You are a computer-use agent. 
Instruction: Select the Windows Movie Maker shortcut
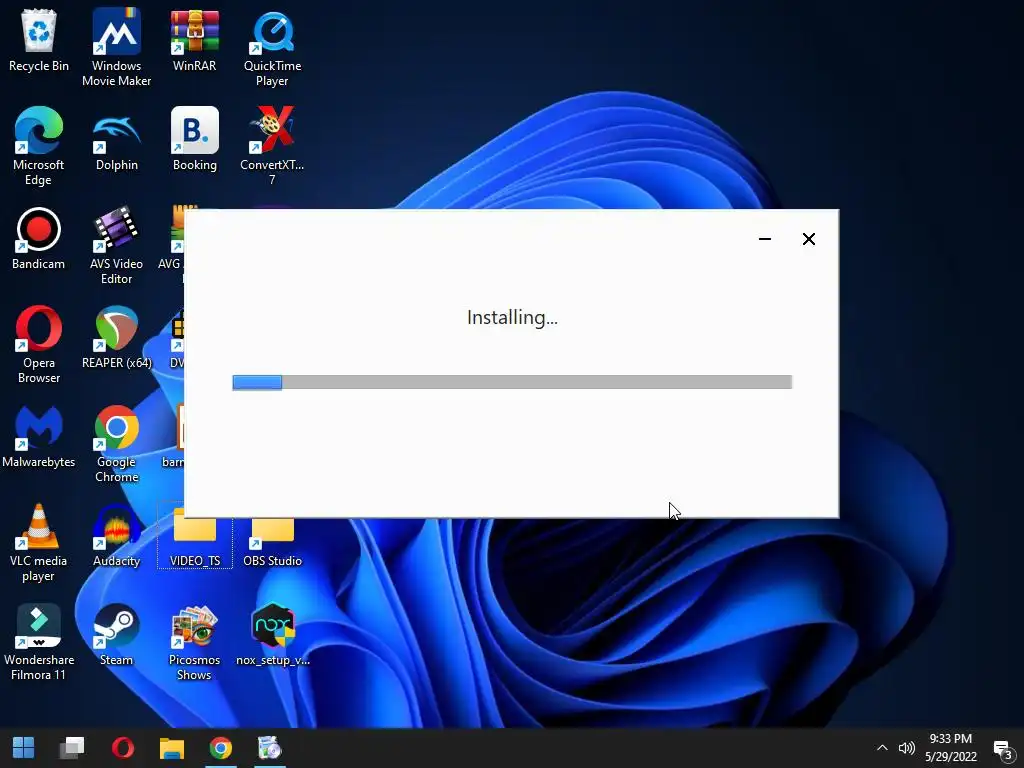[116, 47]
